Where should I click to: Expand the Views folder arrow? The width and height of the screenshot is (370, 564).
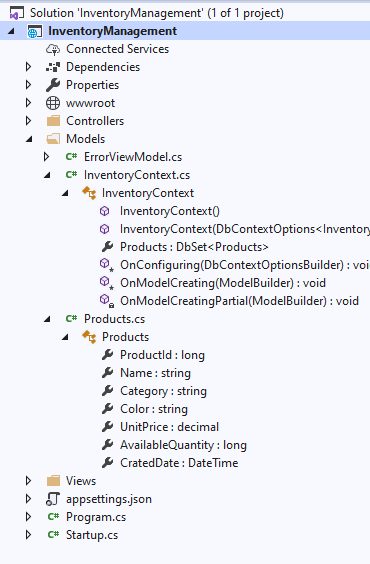click(28, 481)
